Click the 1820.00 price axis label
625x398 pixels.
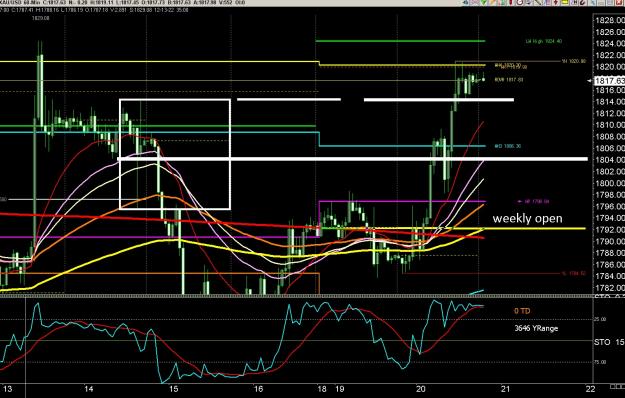[x=609, y=67]
